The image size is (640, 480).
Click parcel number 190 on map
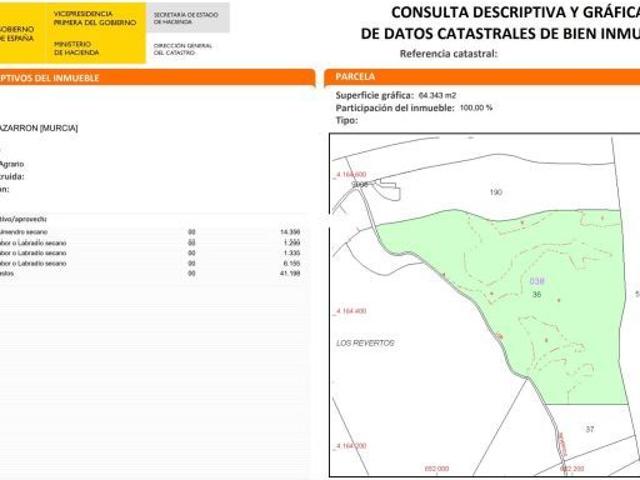tap(494, 191)
